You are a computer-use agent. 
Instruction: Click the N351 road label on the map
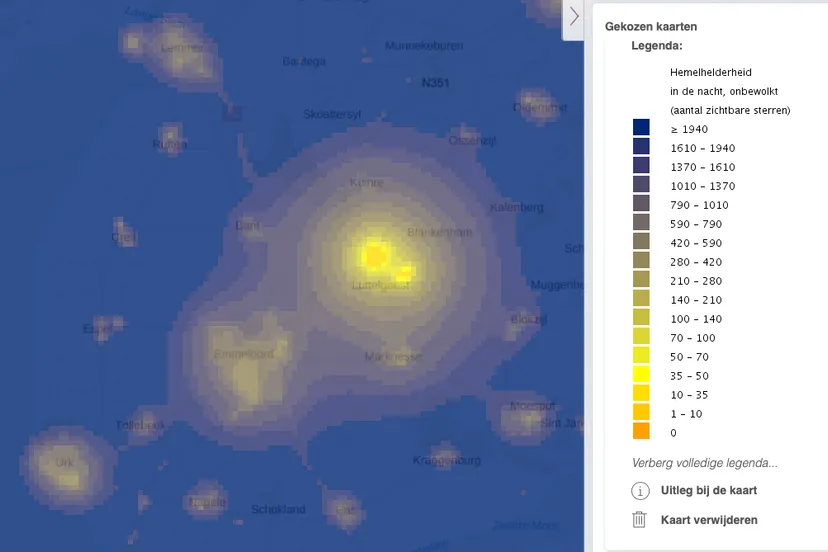tap(435, 83)
